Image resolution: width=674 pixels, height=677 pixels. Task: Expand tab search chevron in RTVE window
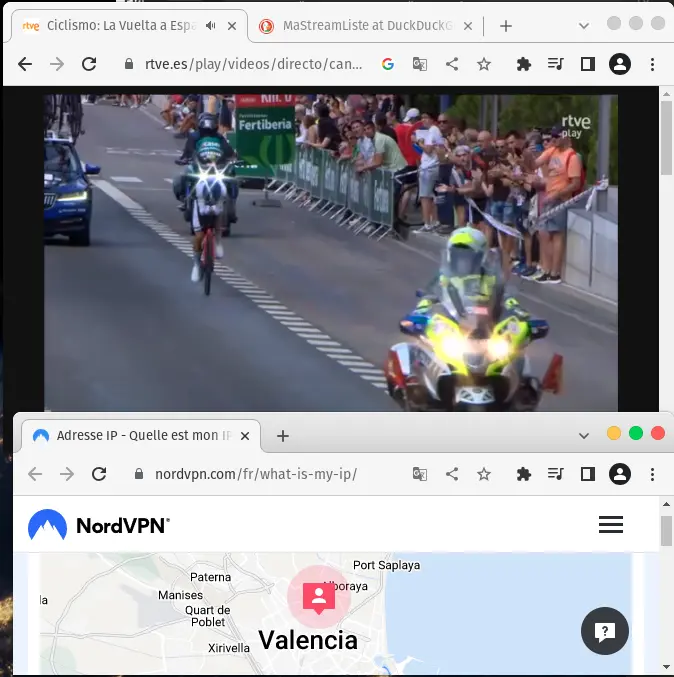(x=584, y=26)
